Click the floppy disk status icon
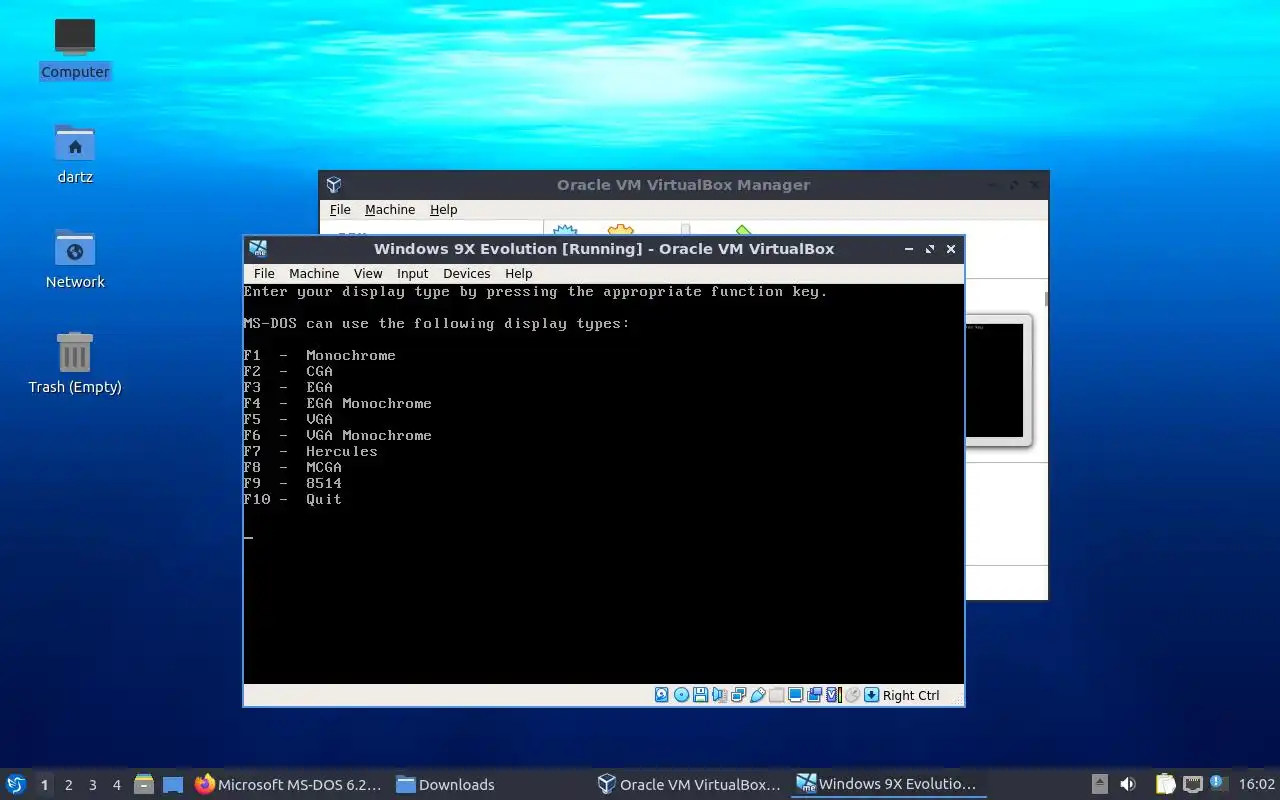Image resolution: width=1280 pixels, height=800 pixels. [x=700, y=695]
